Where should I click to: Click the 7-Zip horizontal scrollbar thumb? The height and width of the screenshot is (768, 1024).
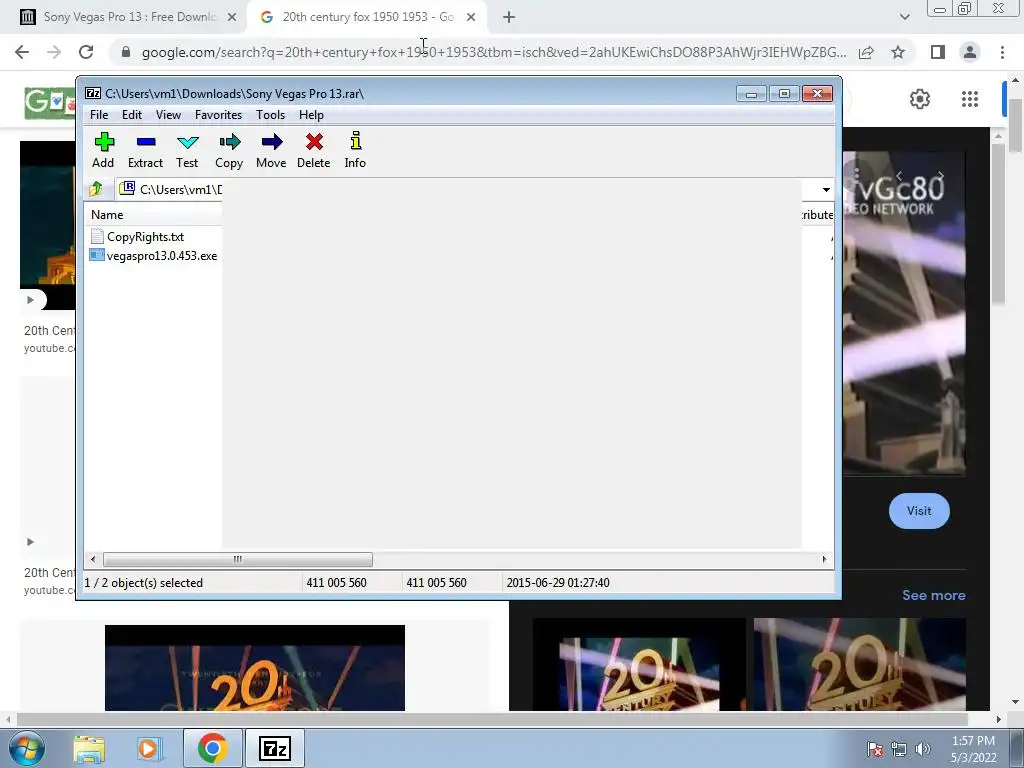[x=238, y=559]
